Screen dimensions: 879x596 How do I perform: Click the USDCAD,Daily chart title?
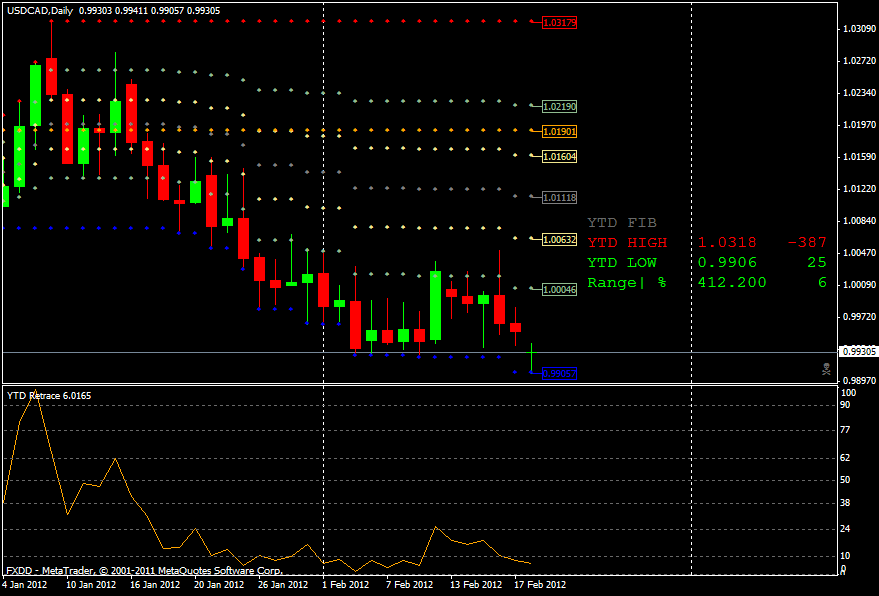pos(40,11)
